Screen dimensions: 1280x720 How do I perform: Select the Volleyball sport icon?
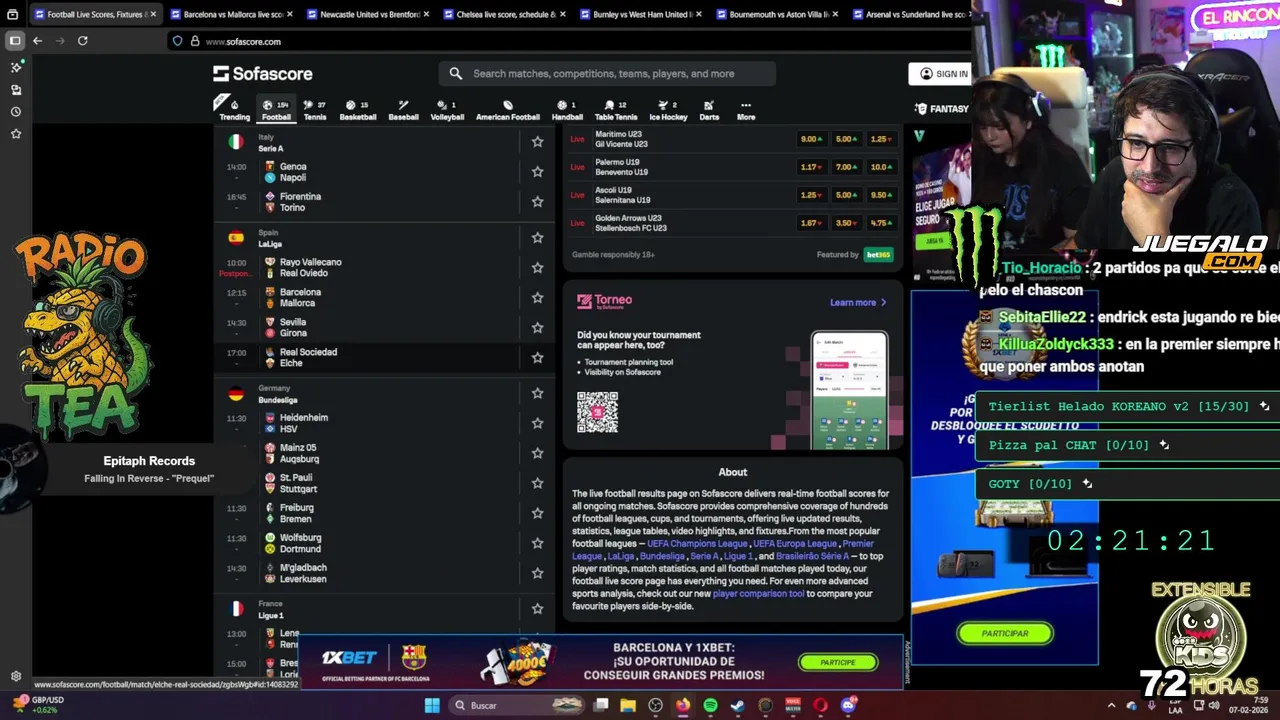pos(447,110)
